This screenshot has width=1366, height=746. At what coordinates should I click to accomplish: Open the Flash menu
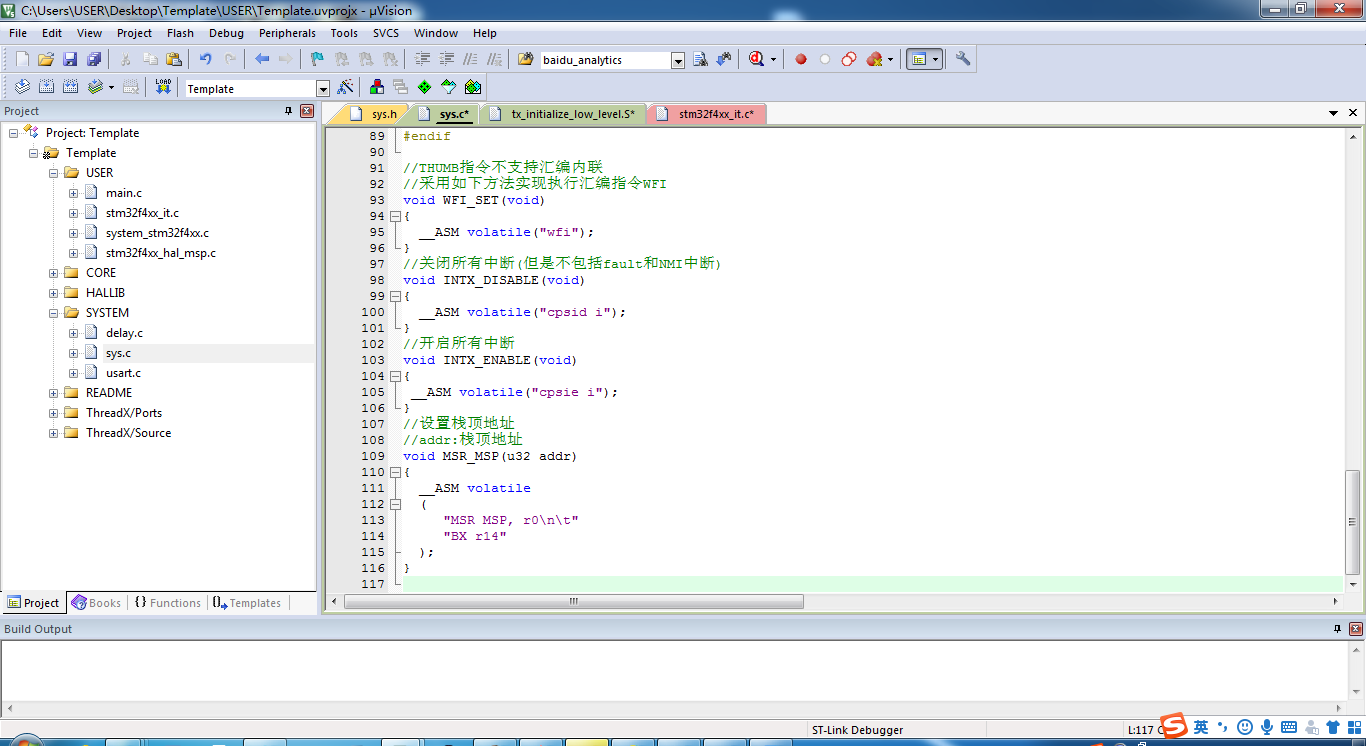pos(180,33)
